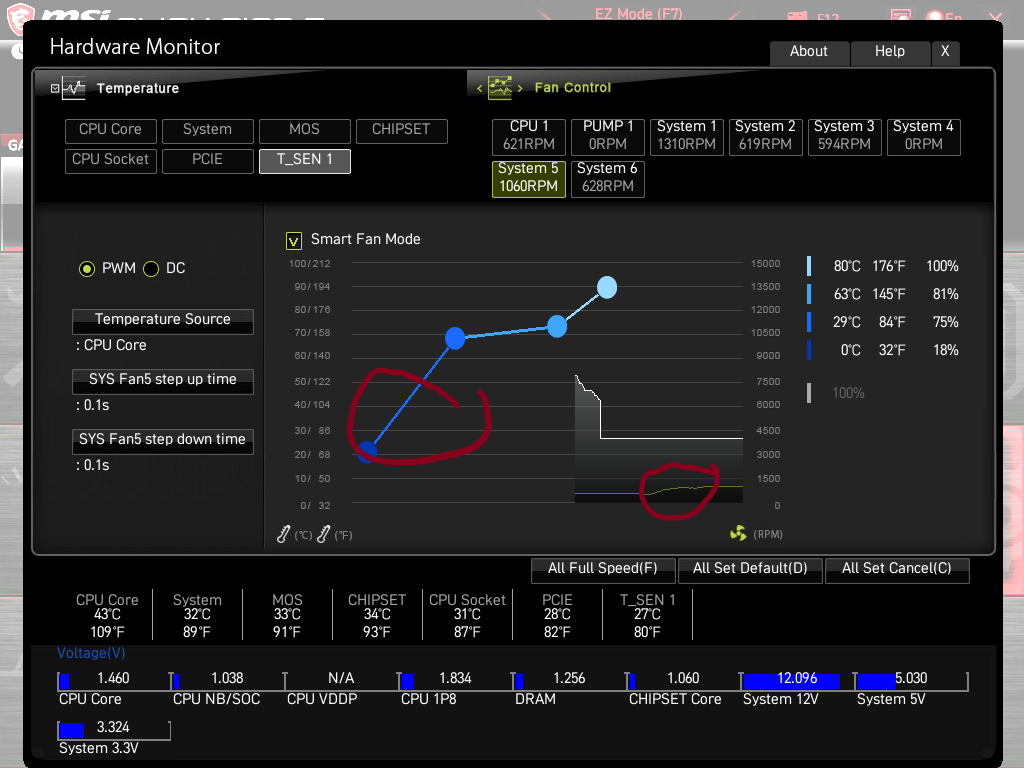Click the T_SEN 1 27°C reading
Image resolution: width=1024 pixels, height=768 pixels.
click(x=647, y=615)
